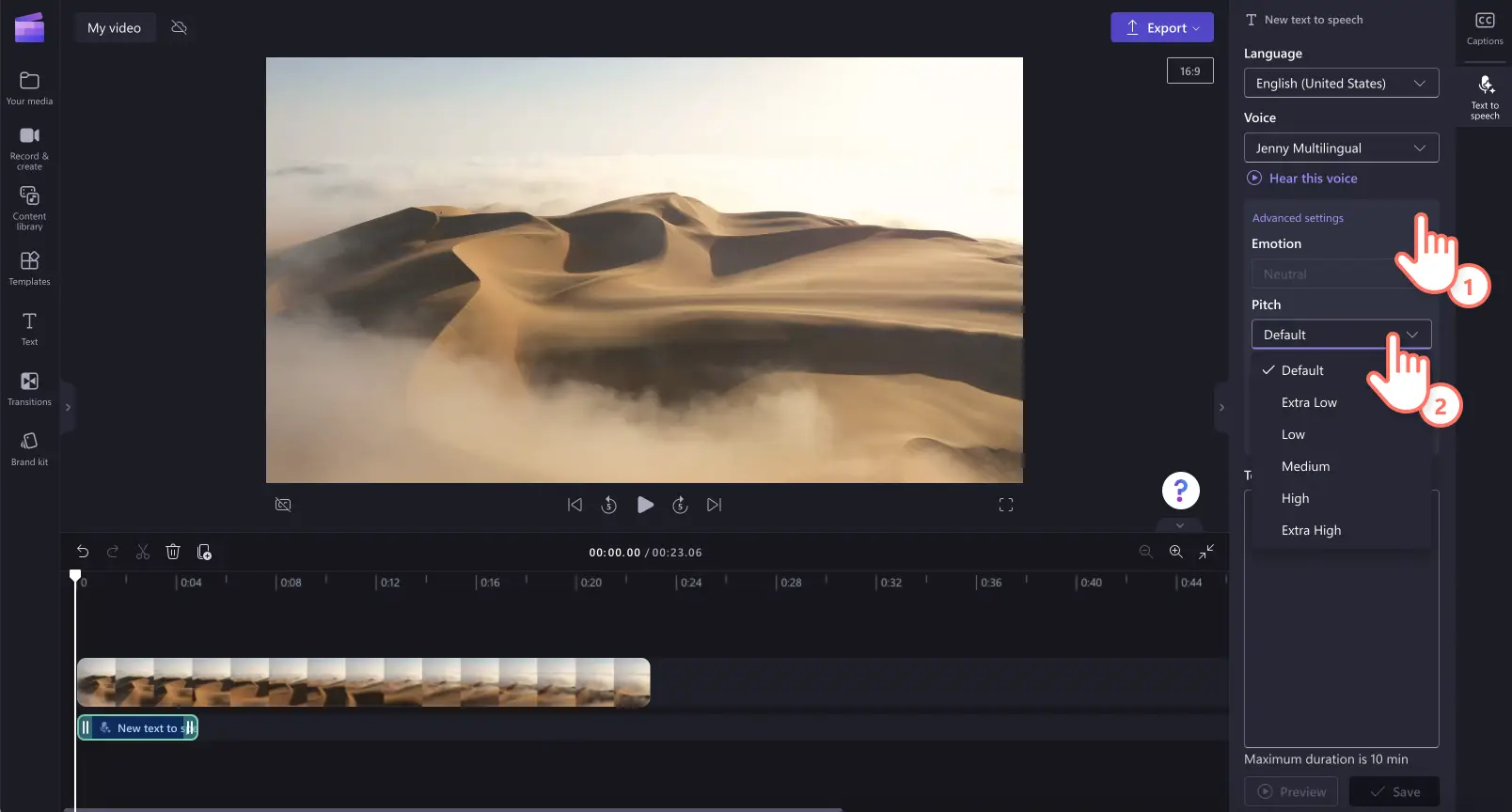Image resolution: width=1512 pixels, height=812 pixels.
Task: Select Low pitch option
Action: (1341, 434)
